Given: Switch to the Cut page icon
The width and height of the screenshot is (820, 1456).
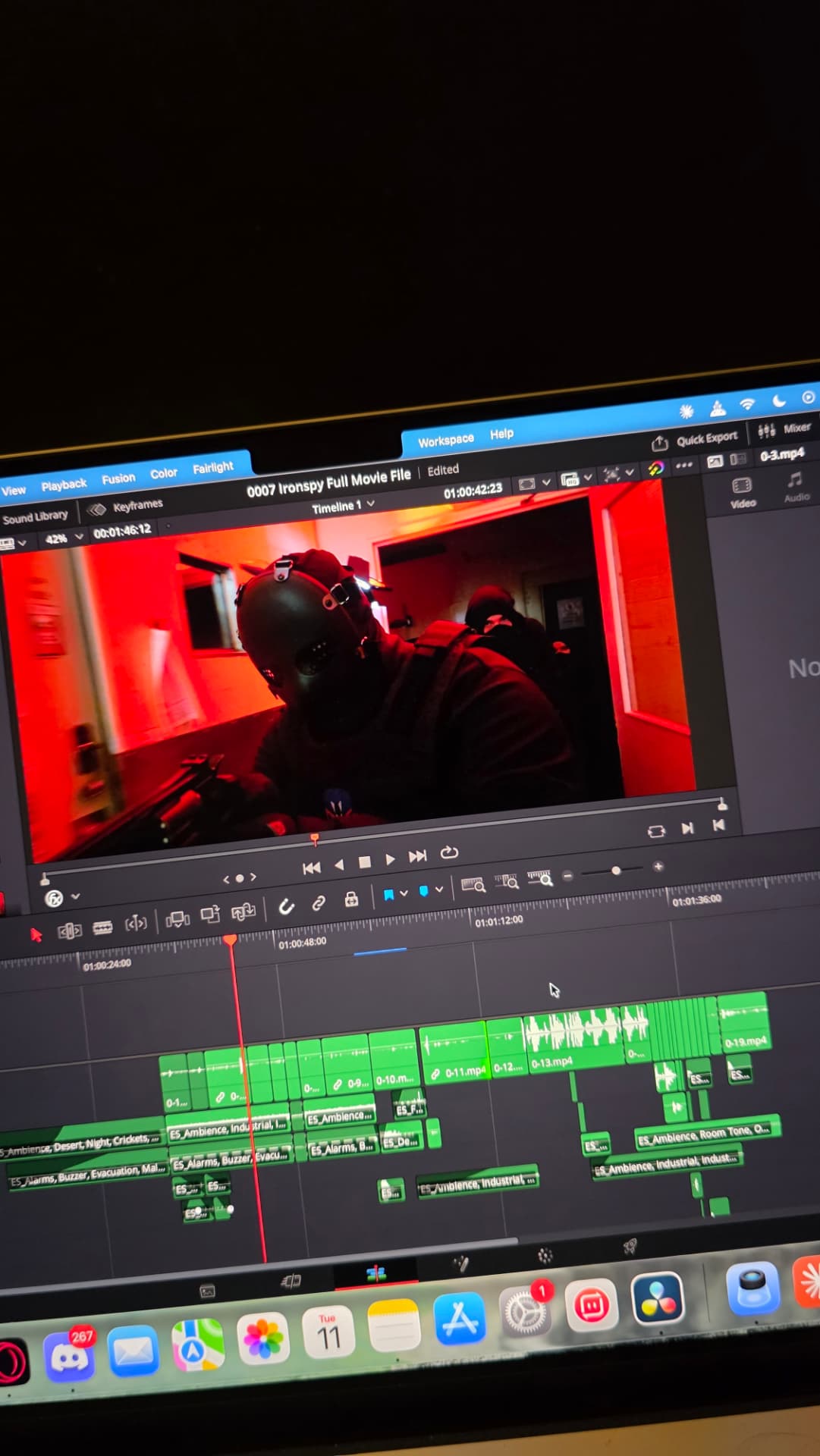Looking at the screenshot, I should pos(291,1282).
